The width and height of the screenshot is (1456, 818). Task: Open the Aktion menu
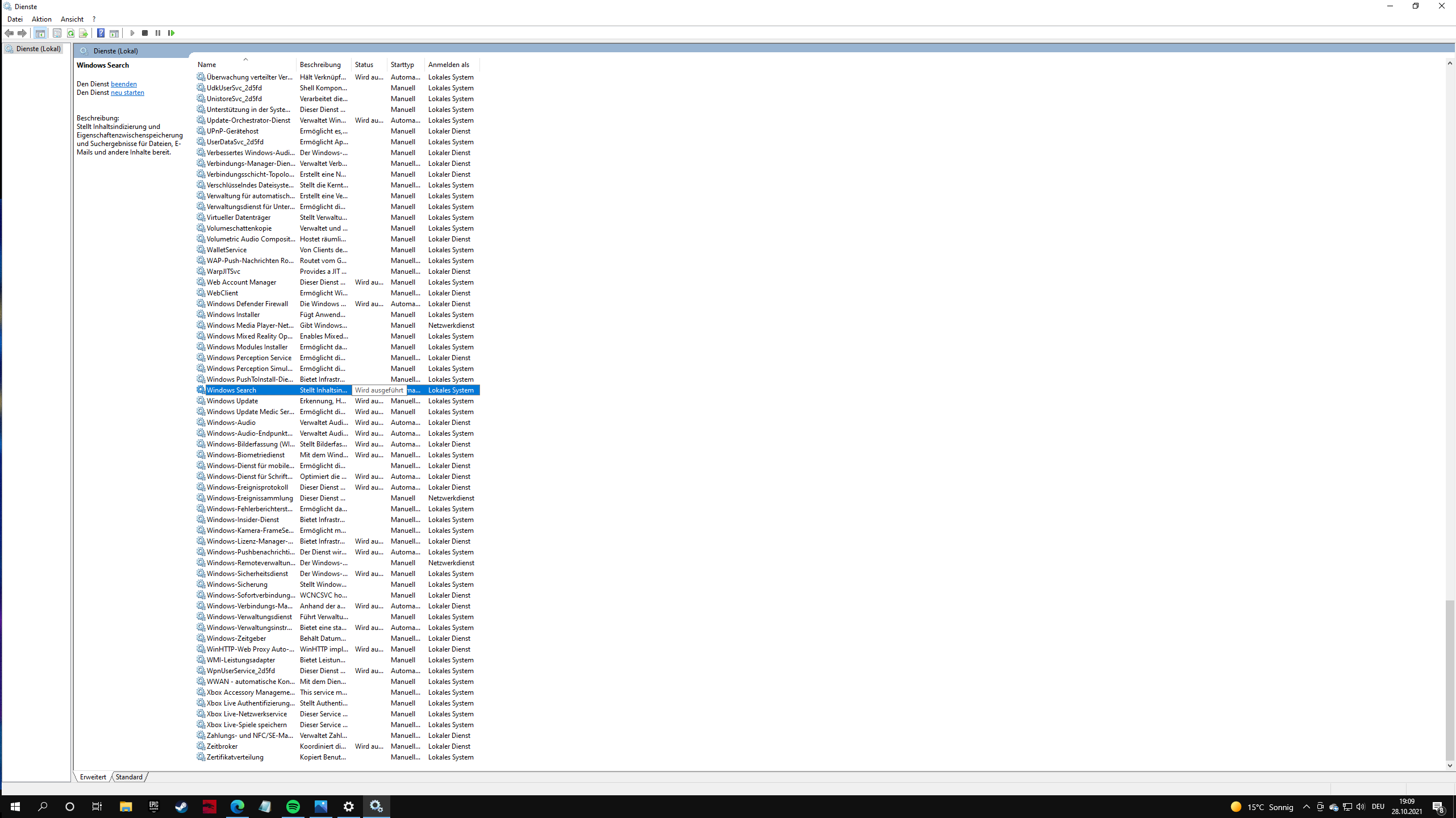point(41,19)
